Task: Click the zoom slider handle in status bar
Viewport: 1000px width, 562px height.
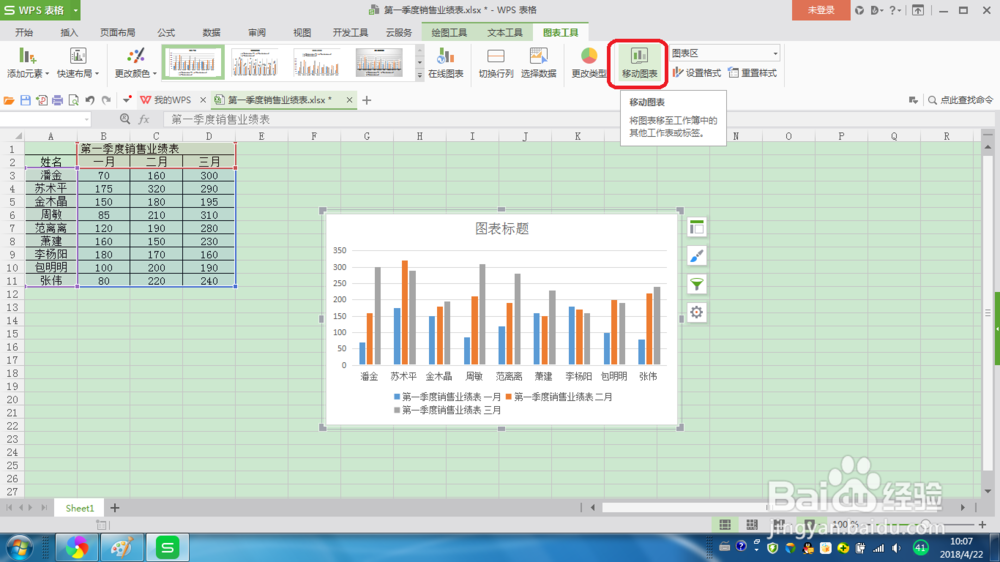Action: click(926, 524)
